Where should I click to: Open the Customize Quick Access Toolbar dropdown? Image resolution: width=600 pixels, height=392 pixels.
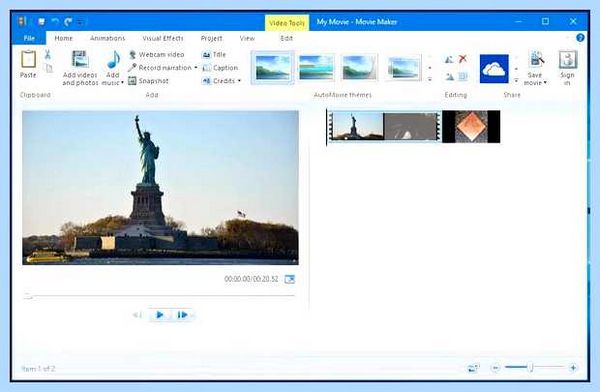point(81,22)
